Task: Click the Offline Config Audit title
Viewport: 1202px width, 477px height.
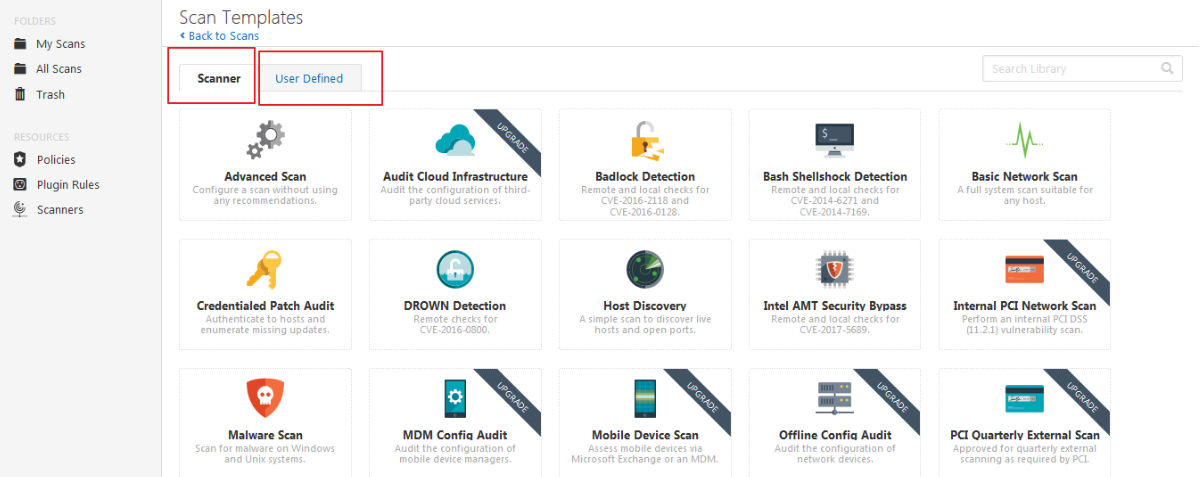Action: pyautogui.click(x=835, y=435)
